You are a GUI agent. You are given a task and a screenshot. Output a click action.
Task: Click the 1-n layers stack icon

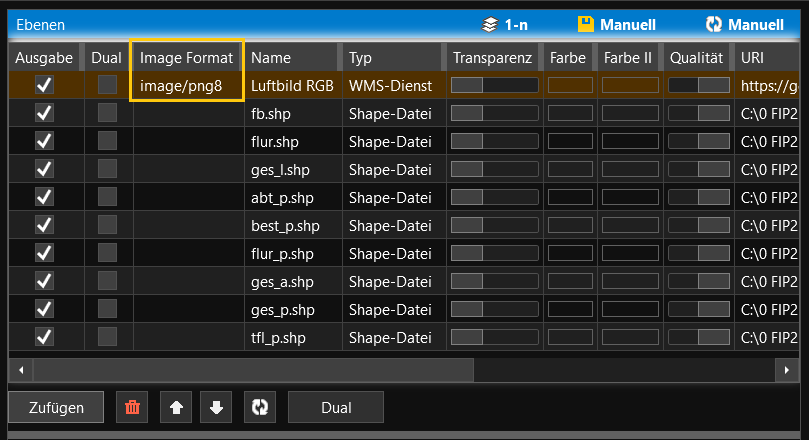tap(489, 24)
